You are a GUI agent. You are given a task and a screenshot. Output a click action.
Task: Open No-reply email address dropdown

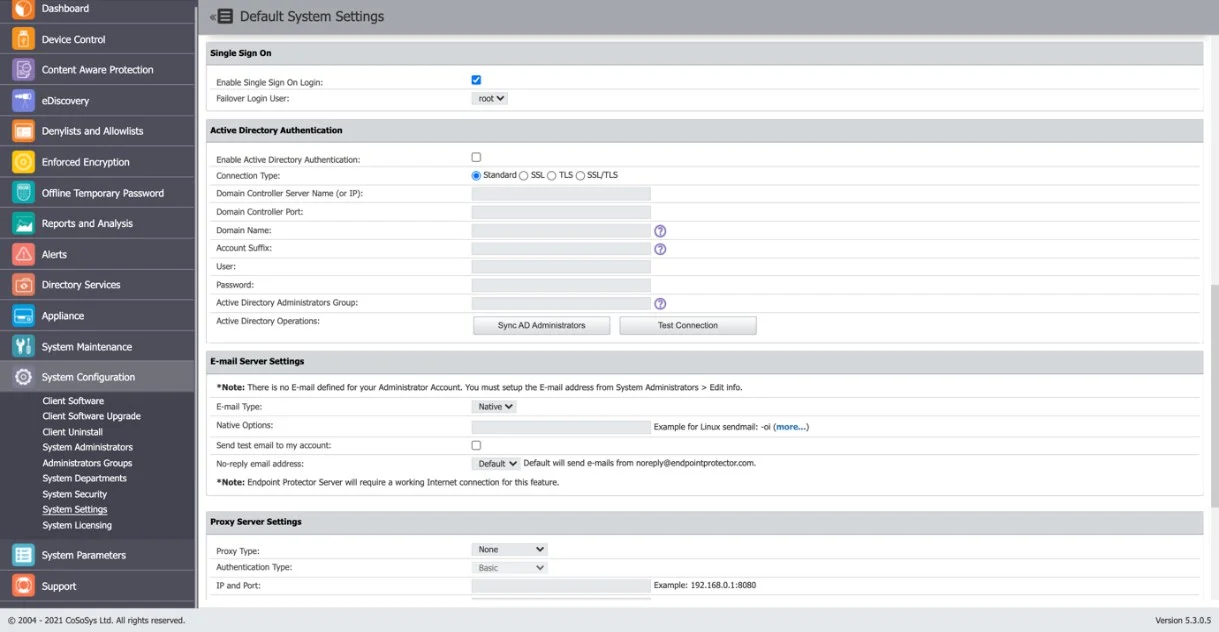496,464
